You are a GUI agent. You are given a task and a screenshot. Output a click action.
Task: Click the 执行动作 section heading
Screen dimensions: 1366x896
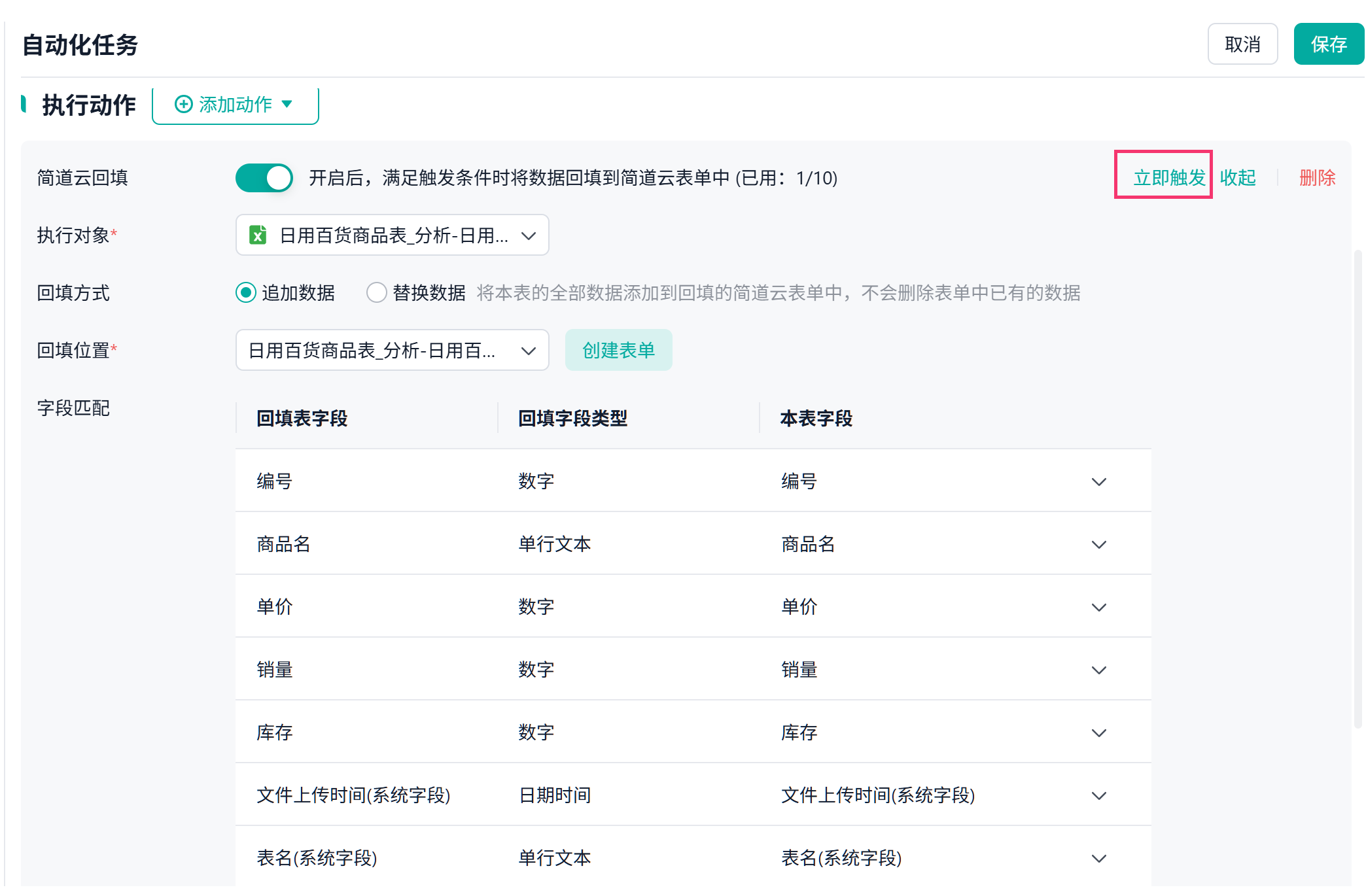tap(89, 105)
